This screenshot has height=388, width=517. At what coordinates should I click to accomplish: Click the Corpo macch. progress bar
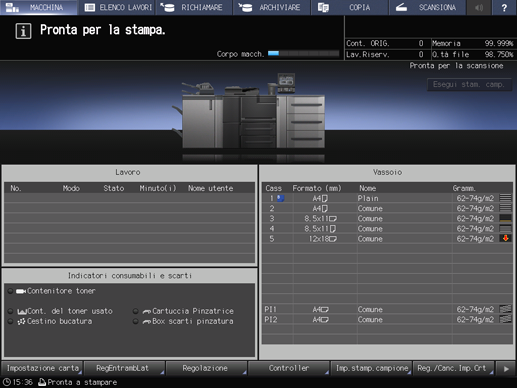[x=303, y=54]
